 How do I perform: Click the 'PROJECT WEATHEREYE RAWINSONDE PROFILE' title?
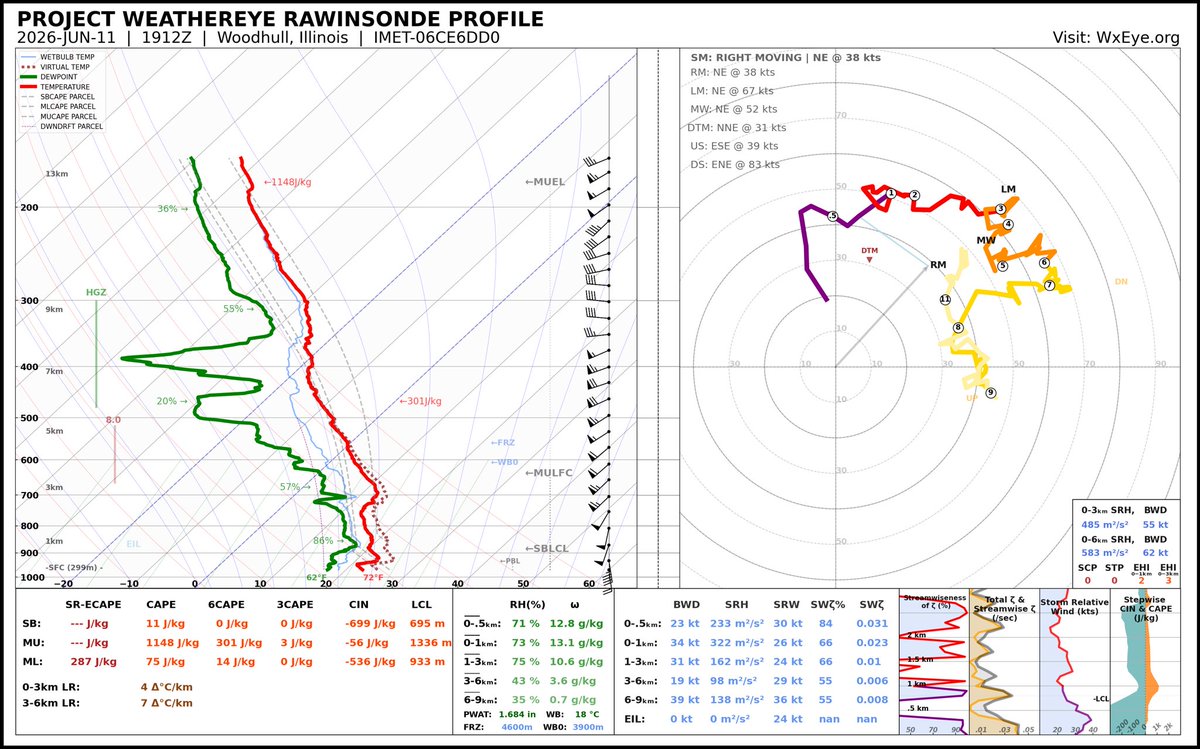281,19
